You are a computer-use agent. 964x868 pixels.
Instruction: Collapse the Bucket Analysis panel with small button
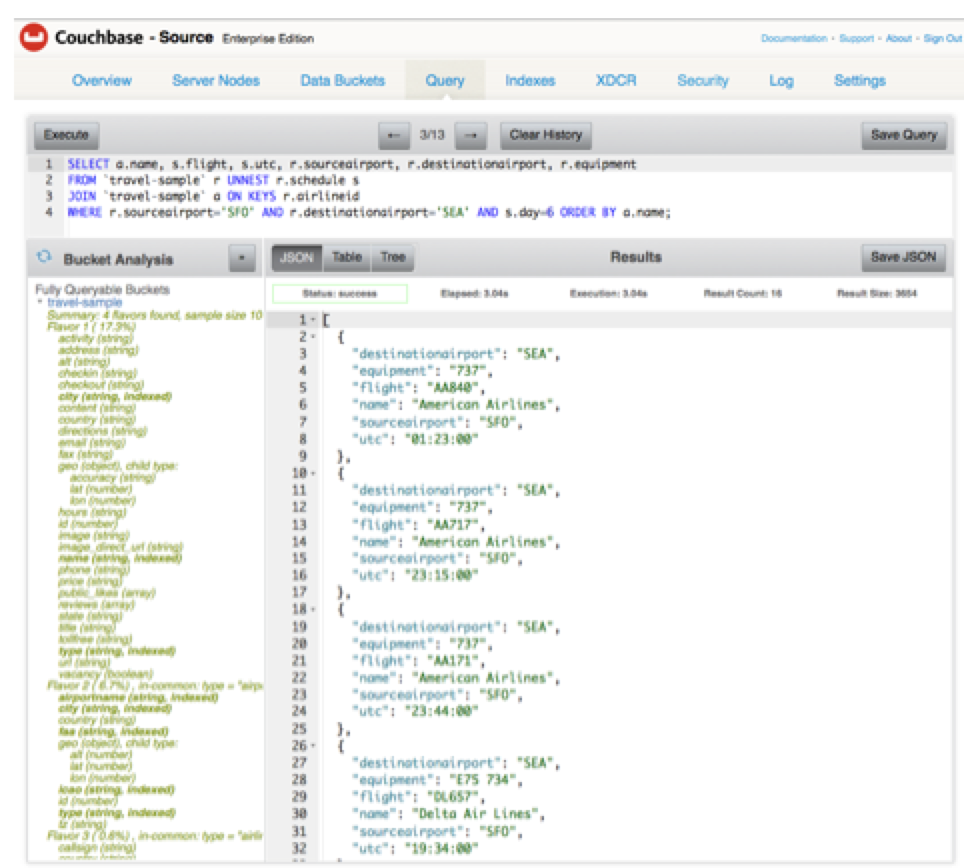[241, 258]
